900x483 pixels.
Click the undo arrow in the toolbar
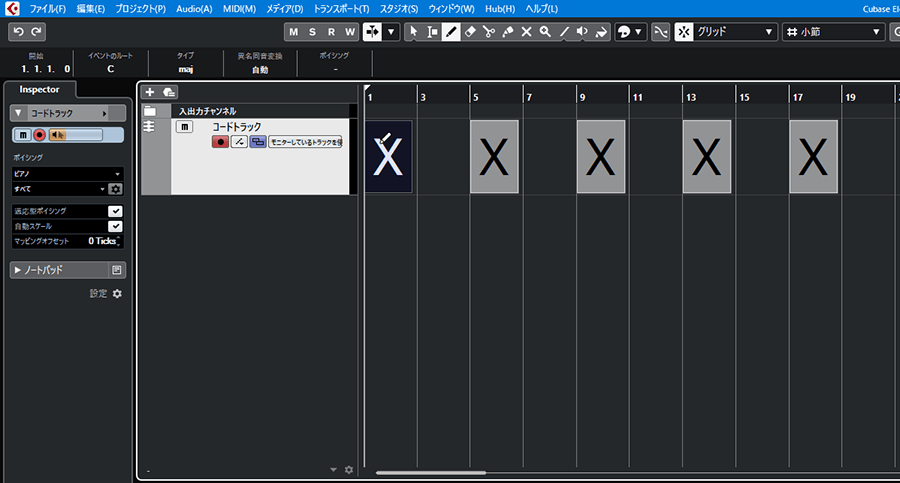[18, 32]
